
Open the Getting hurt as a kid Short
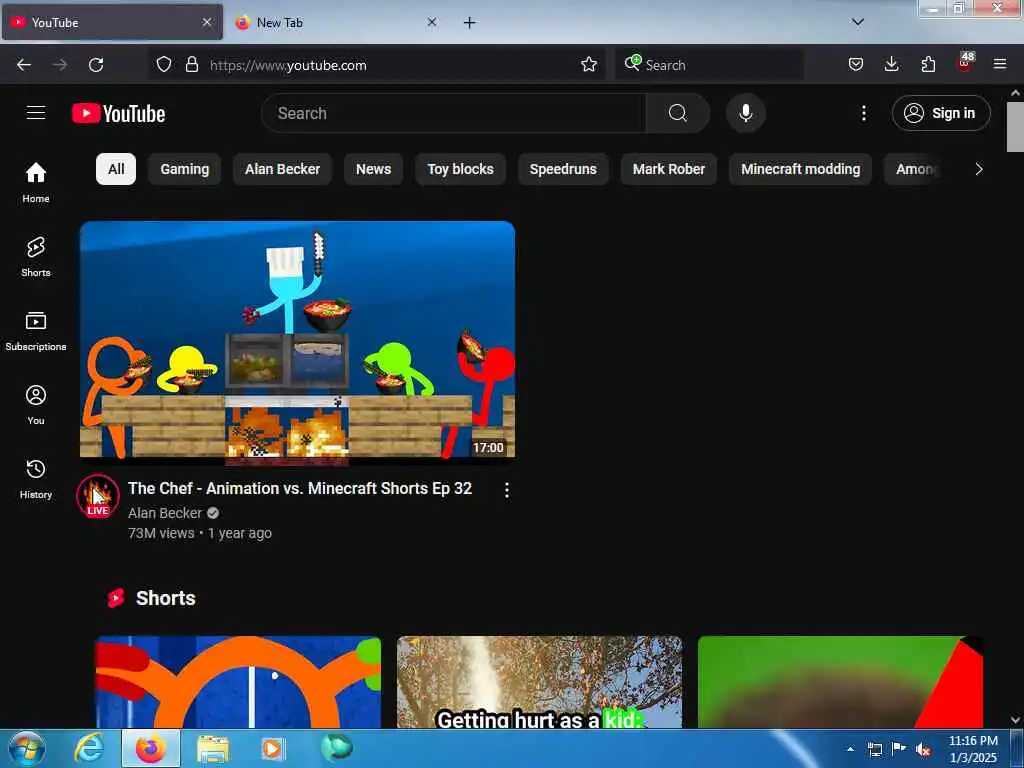(x=539, y=682)
